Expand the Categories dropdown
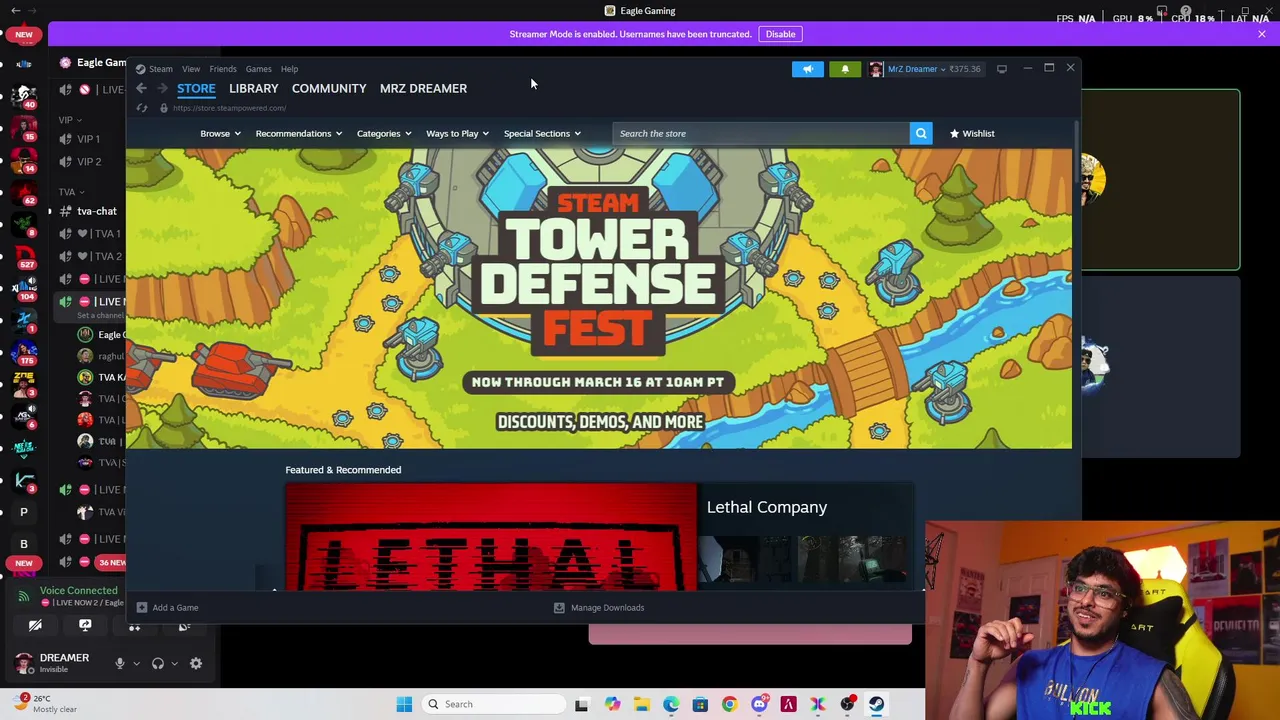Image resolution: width=1280 pixels, height=720 pixels. [384, 133]
